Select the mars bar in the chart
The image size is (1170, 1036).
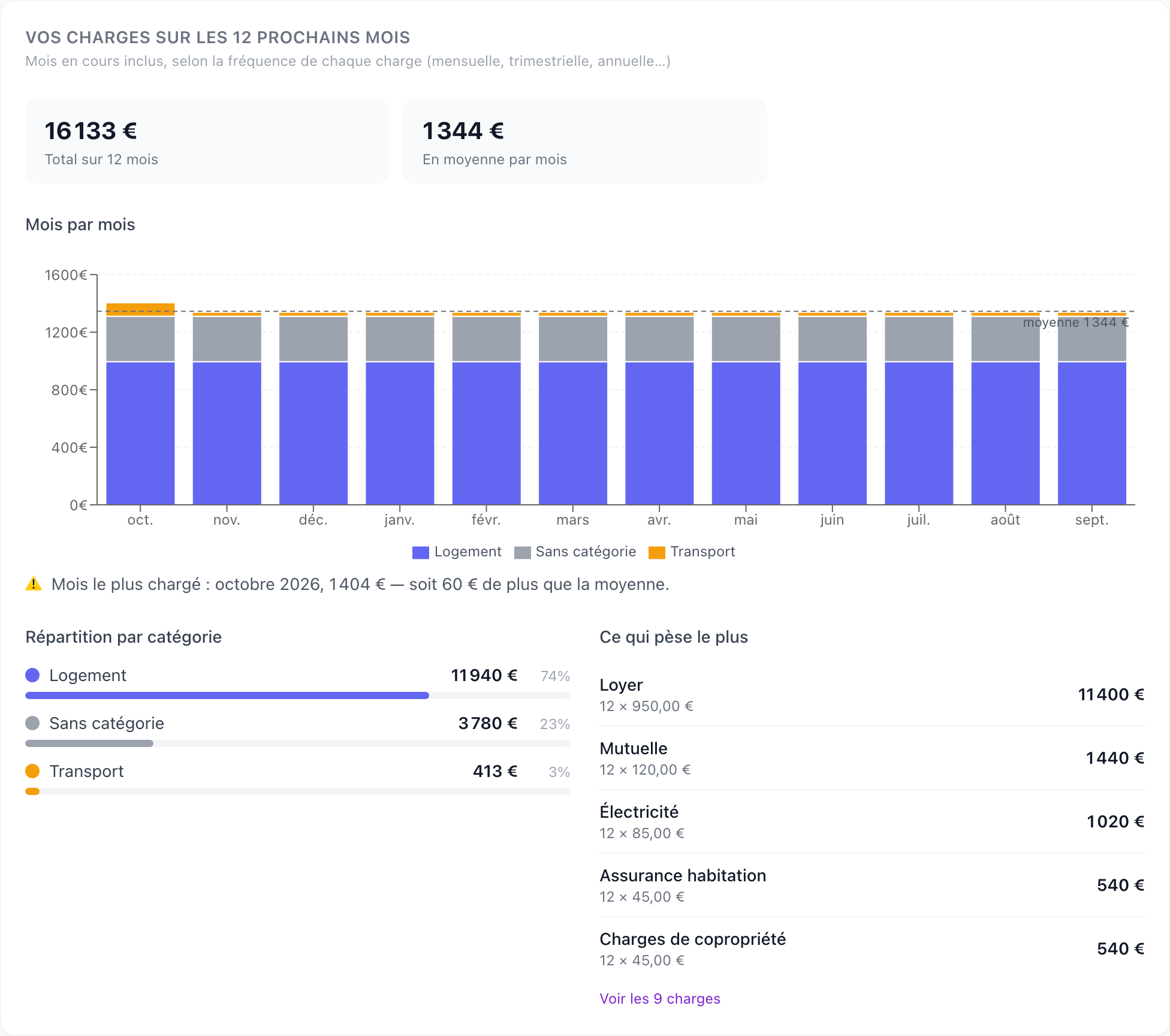573,409
